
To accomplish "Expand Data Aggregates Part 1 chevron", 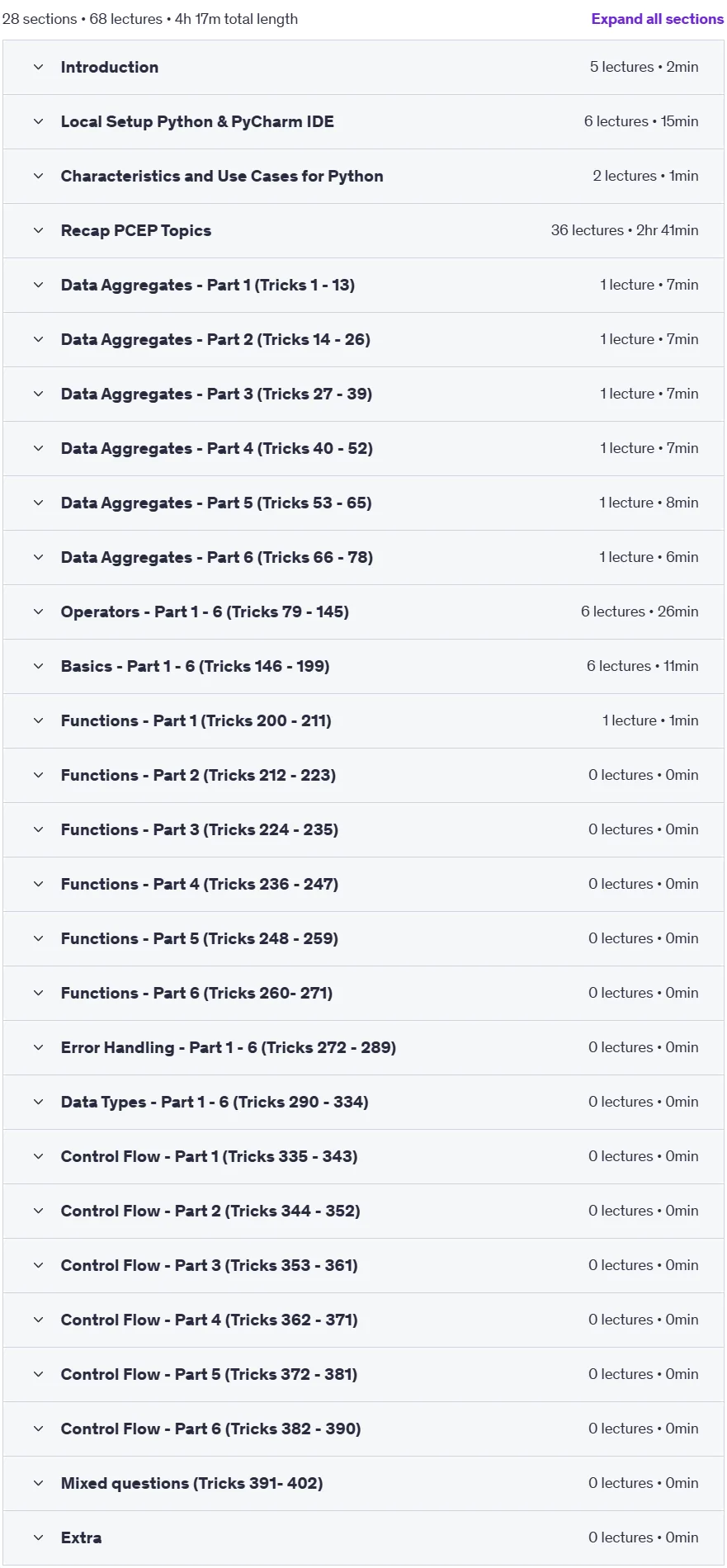I will click(x=38, y=285).
